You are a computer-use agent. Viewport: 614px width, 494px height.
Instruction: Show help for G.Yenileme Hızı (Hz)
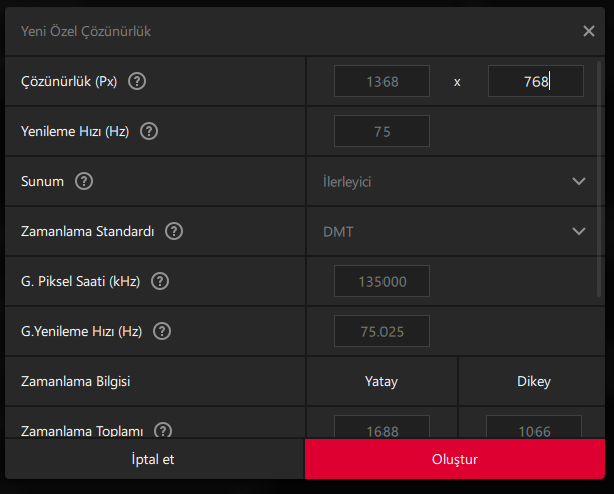click(162, 331)
